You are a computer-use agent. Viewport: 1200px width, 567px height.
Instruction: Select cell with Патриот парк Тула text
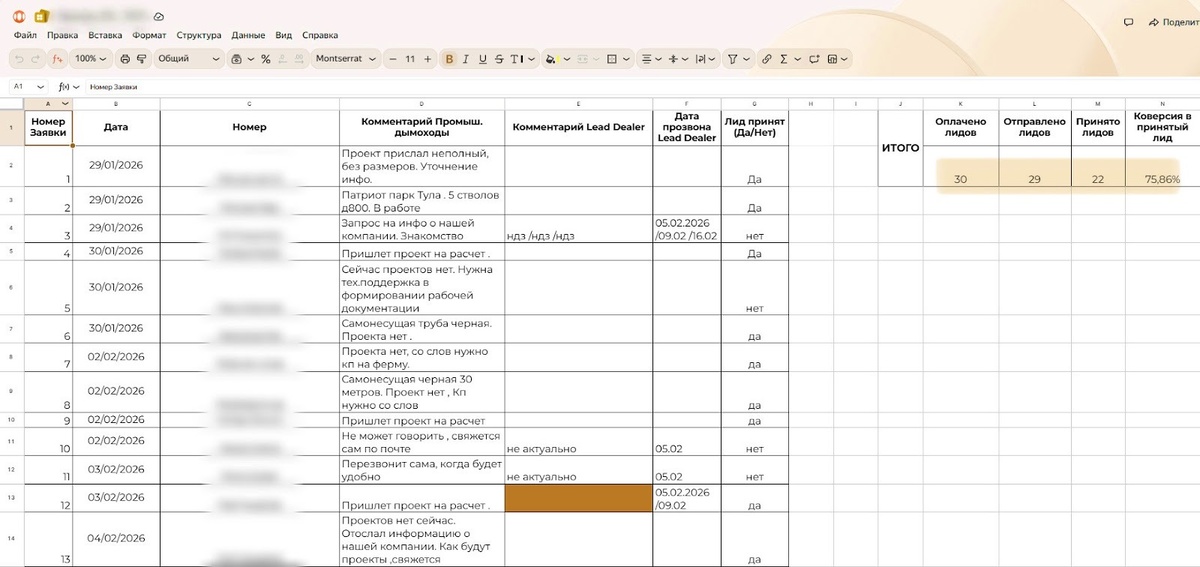pos(421,200)
